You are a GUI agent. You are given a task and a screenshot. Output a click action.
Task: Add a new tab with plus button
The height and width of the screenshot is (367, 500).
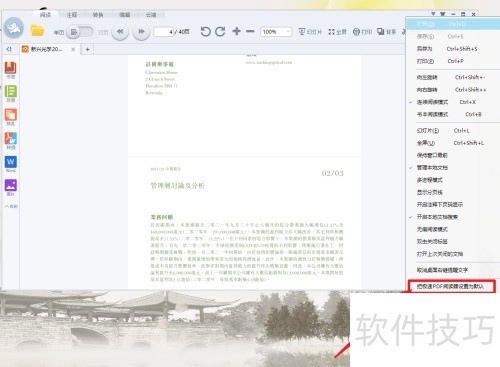click(x=87, y=49)
